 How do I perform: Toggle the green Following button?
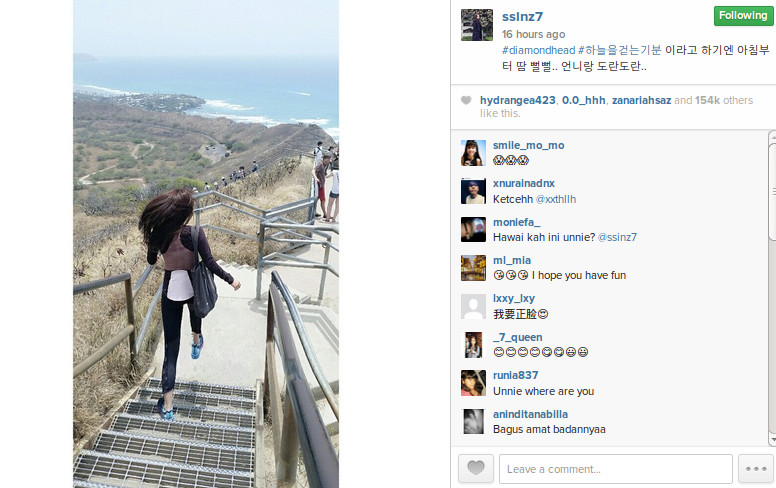[x=743, y=16]
